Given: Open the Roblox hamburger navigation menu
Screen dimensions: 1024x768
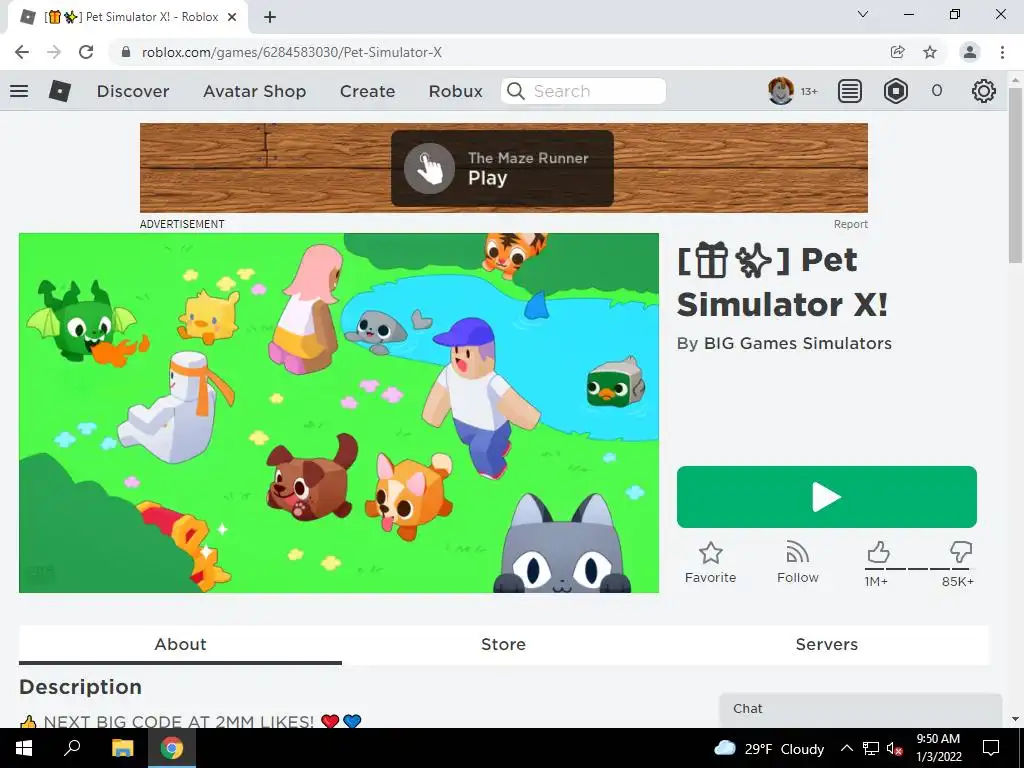Looking at the screenshot, I should (19, 91).
